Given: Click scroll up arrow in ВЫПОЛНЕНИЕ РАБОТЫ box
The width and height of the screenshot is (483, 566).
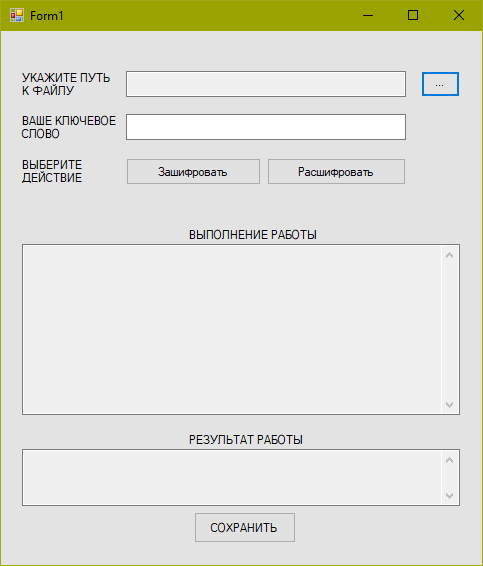Looking at the screenshot, I should pos(449,255).
